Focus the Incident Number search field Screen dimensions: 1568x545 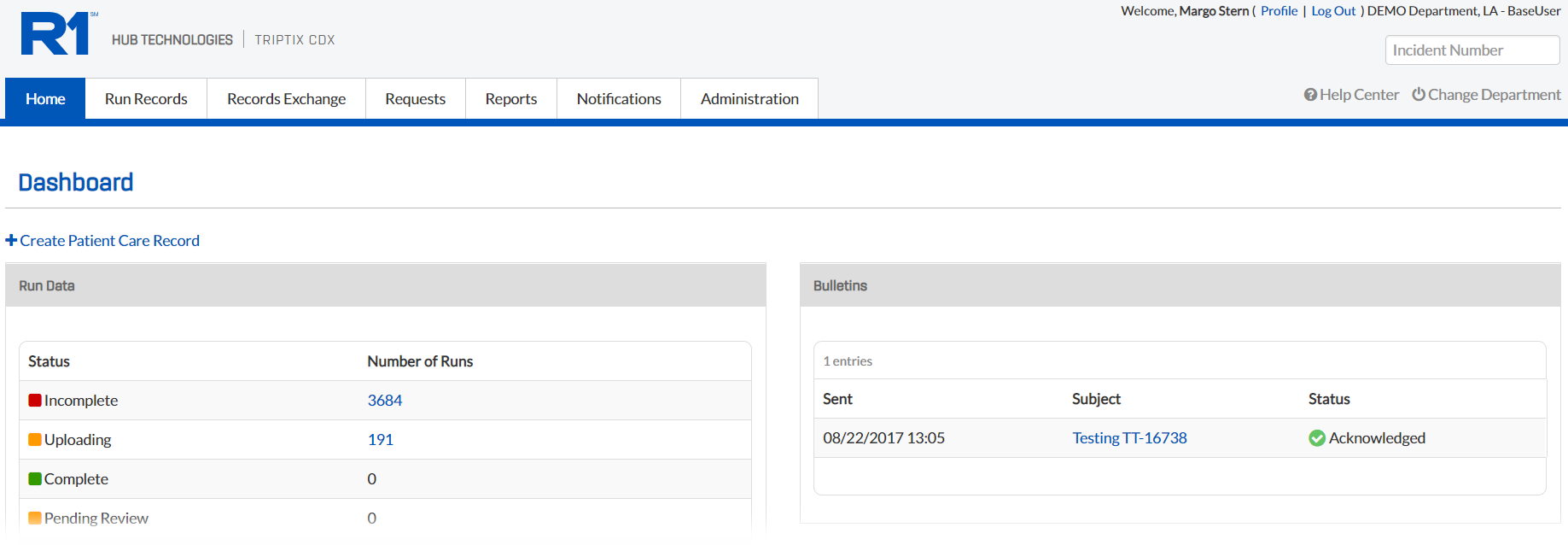[x=1472, y=50]
